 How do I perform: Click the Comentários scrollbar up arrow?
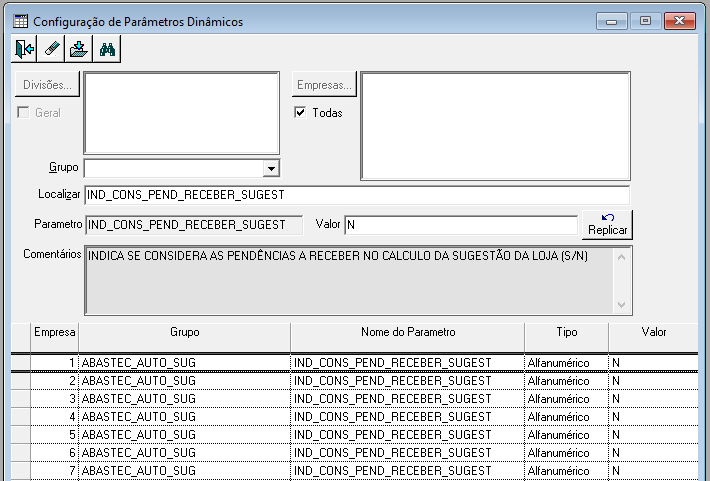(x=622, y=257)
